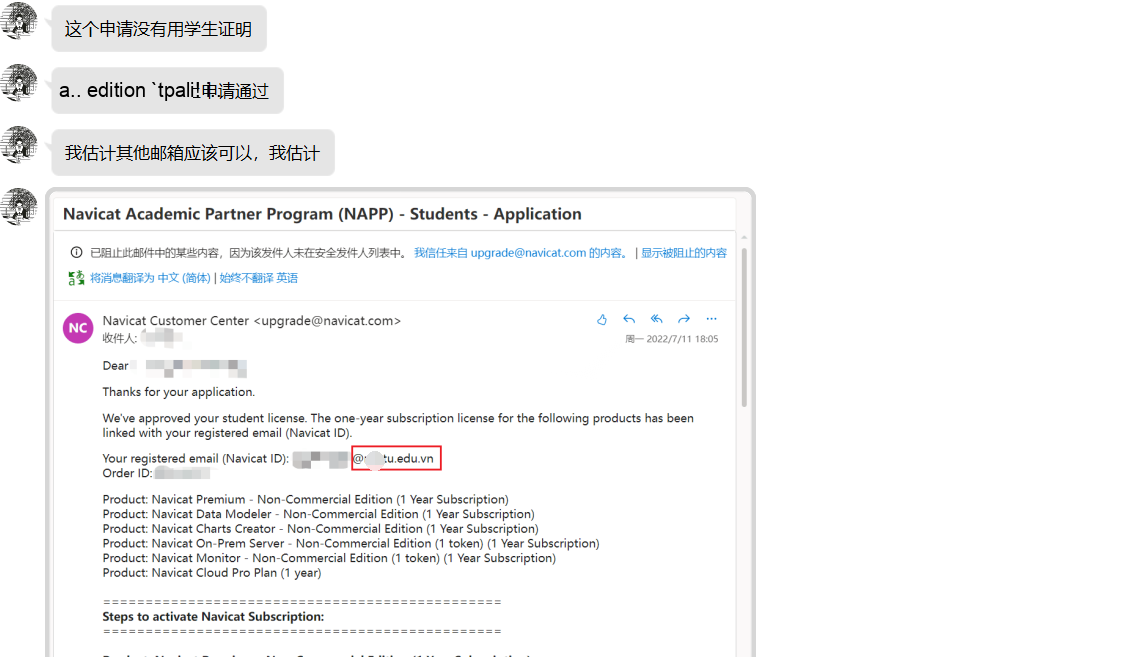Click the timestamp '2022/7/11 18:05'
This screenshot has width=1130, height=657.
pos(672,339)
